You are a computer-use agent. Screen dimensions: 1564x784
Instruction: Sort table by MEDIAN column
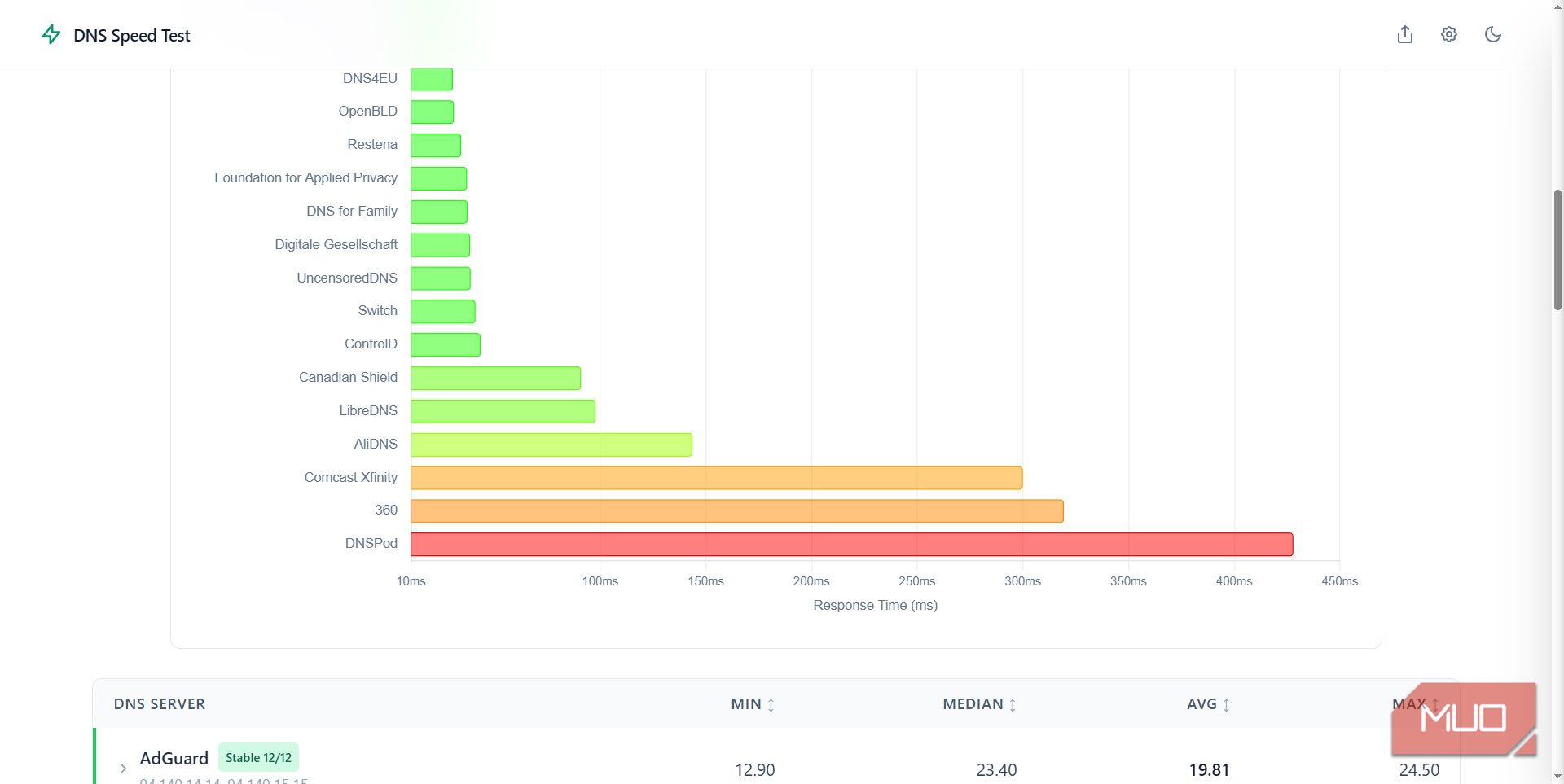point(980,704)
